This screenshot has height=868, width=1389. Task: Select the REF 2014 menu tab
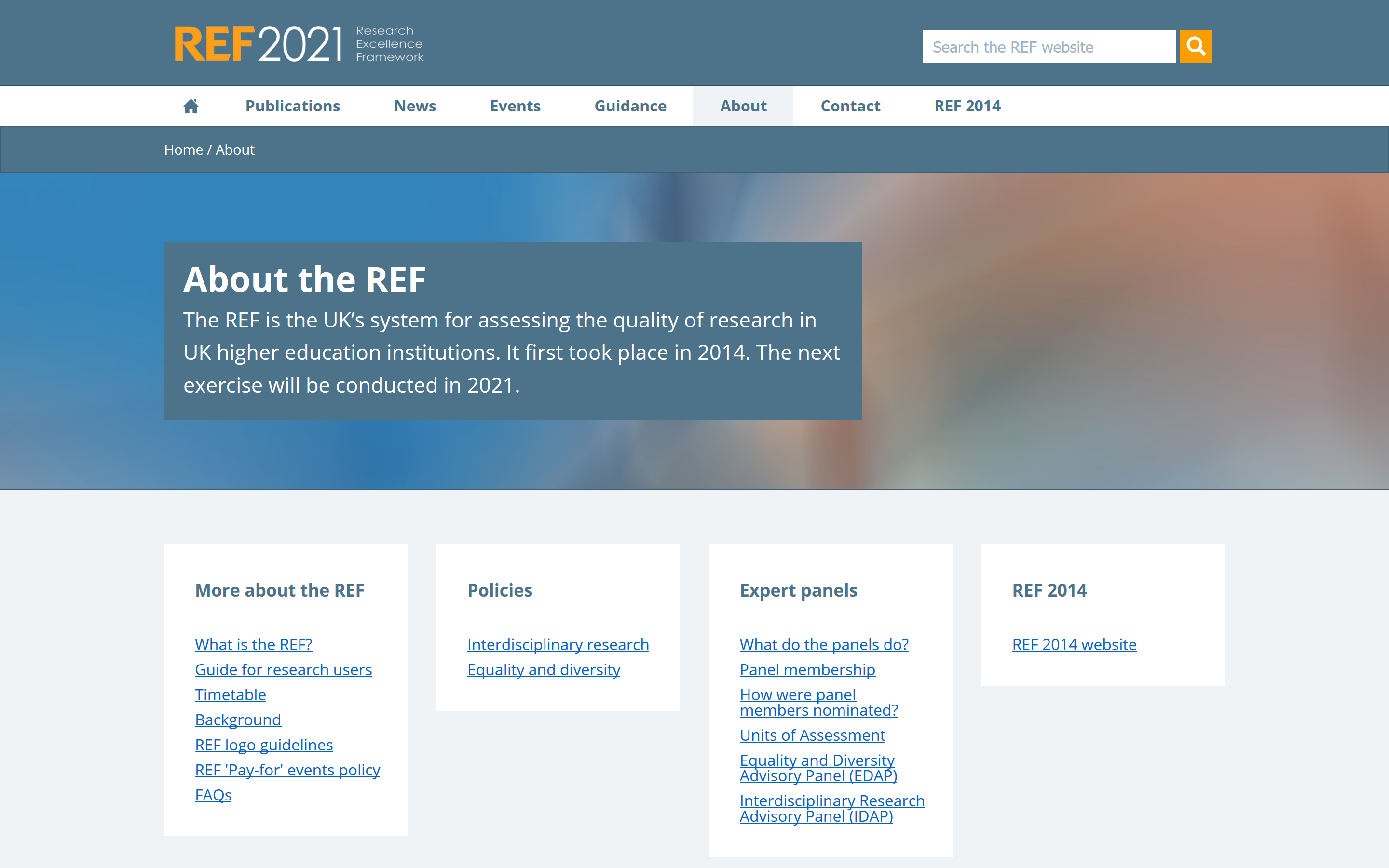tap(966, 106)
